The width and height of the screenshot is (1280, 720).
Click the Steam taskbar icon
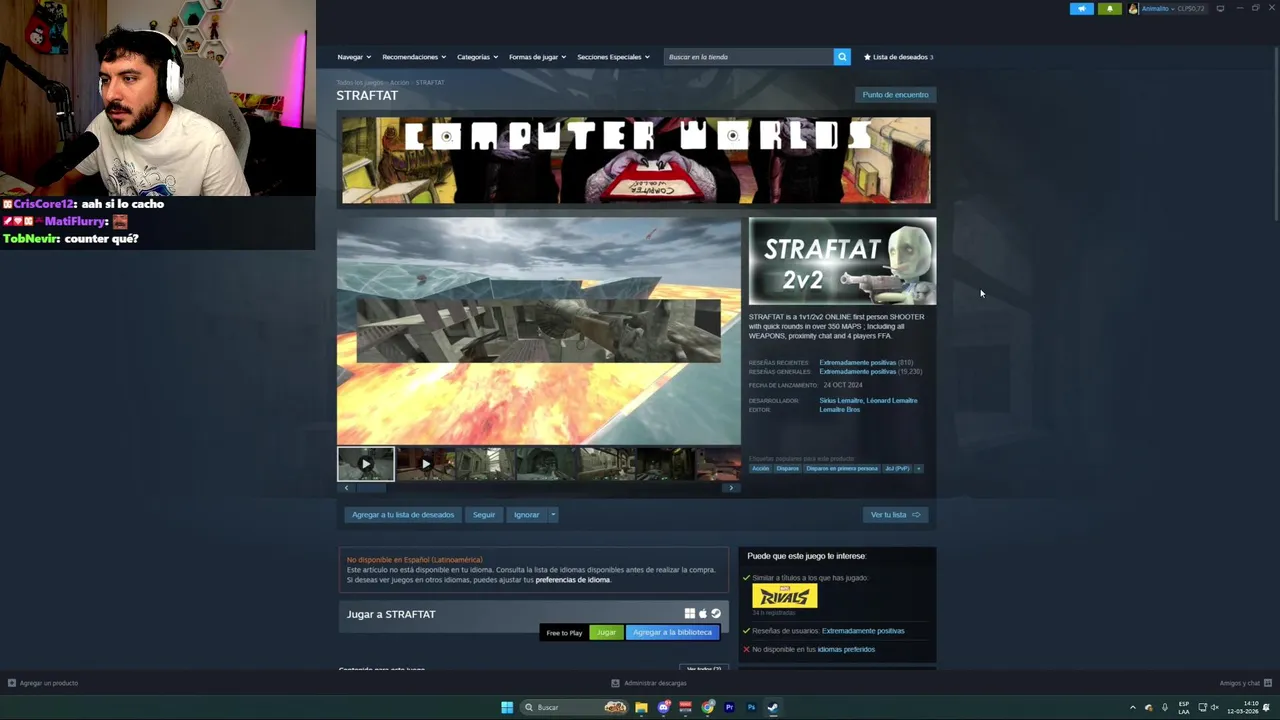[x=773, y=707]
